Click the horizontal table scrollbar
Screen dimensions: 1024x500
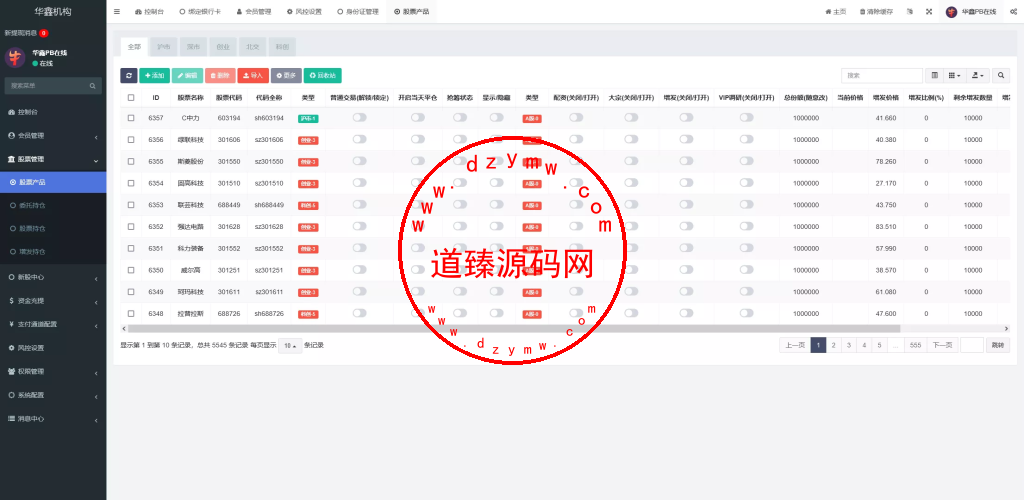click(x=514, y=329)
